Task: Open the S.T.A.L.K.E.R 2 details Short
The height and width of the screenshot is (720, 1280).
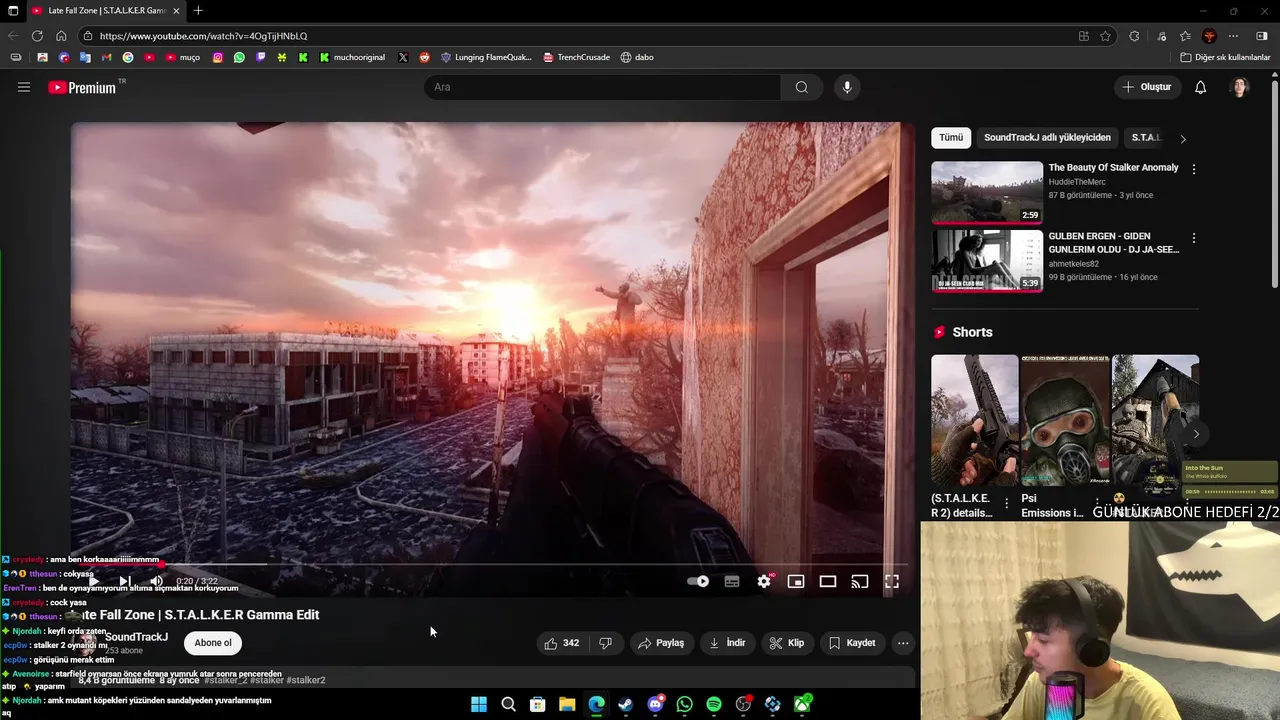Action: (974, 420)
